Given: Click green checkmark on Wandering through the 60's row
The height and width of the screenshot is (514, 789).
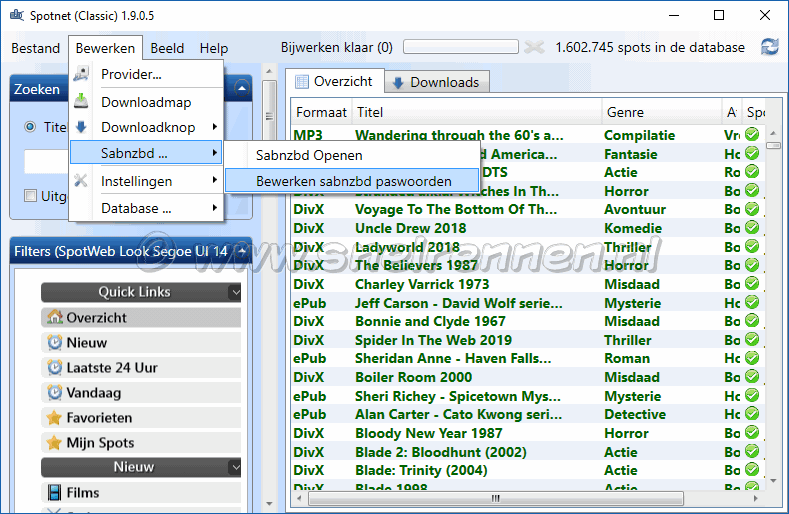Looking at the screenshot, I should point(752,134).
